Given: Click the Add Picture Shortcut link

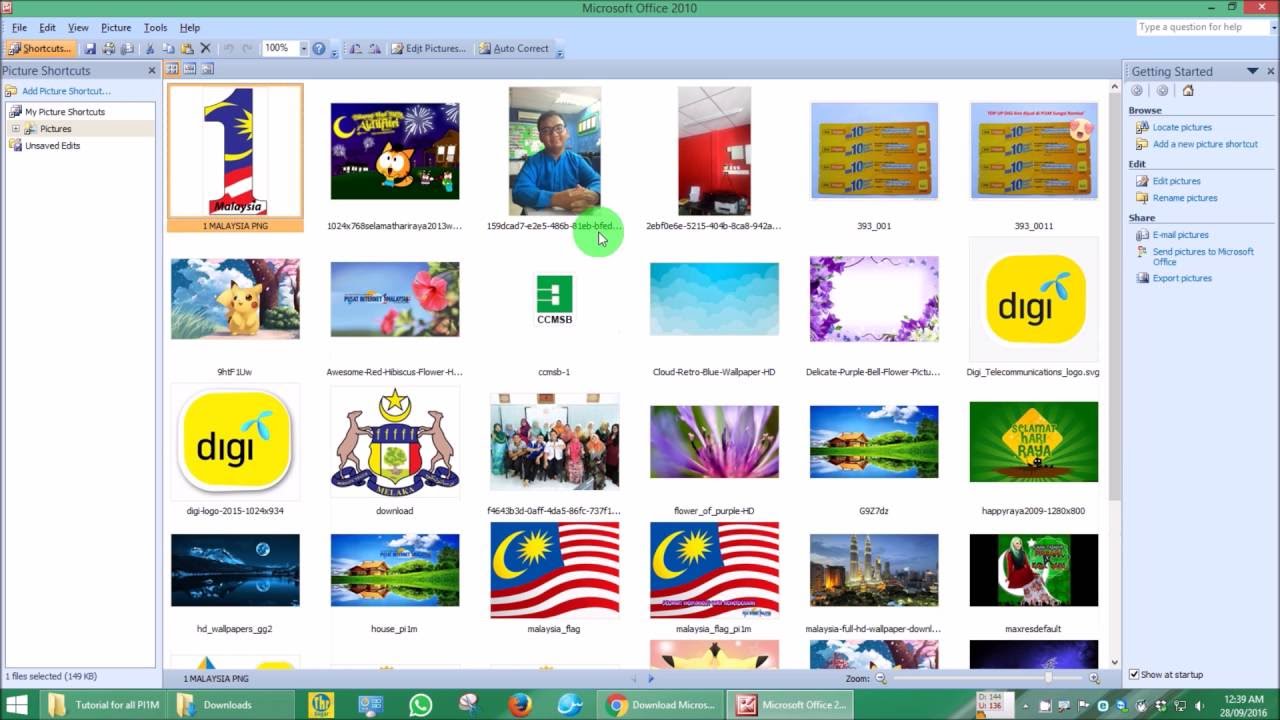Looking at the screenshot, I should (66, 91).
